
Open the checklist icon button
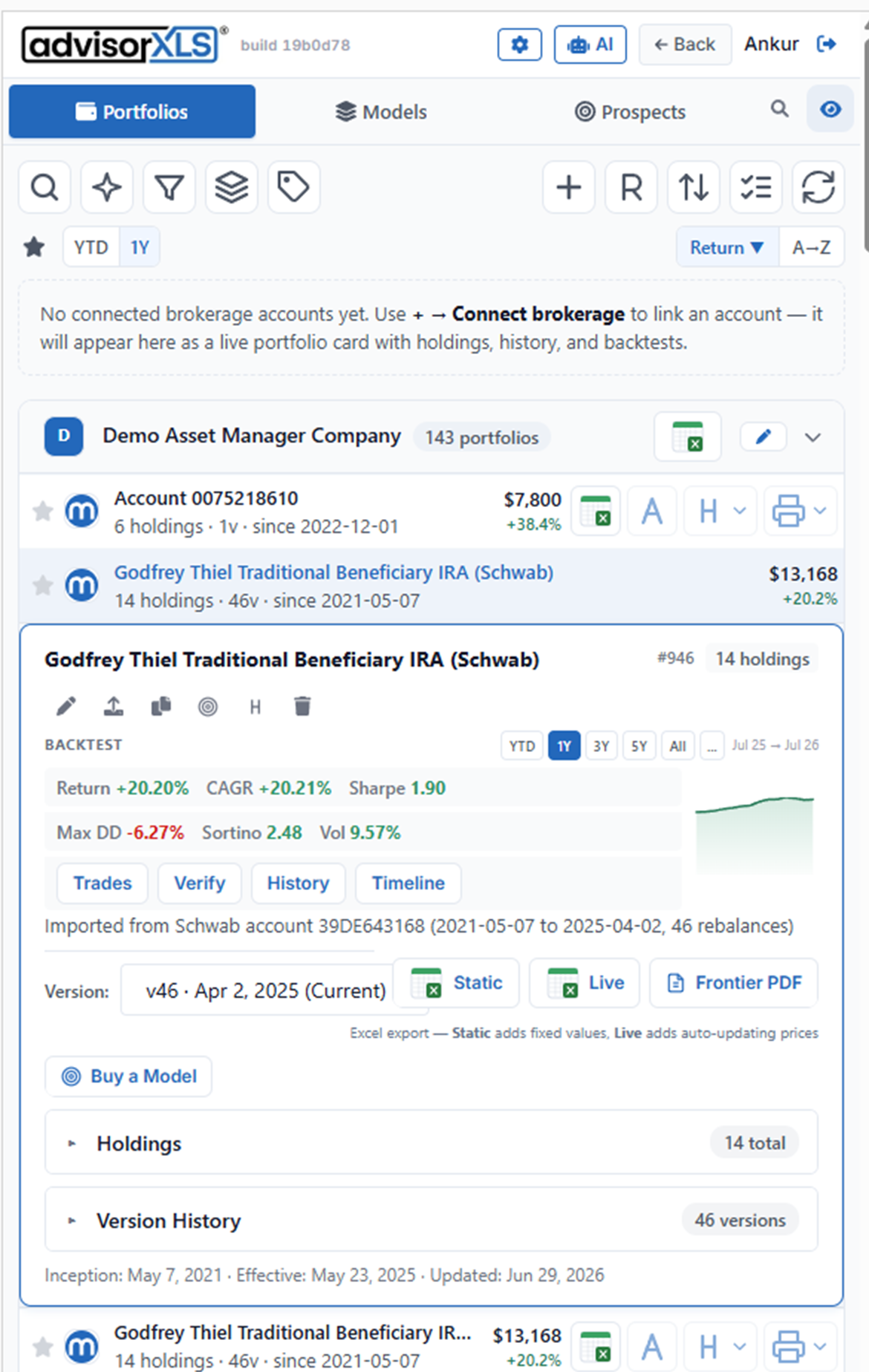pyautogui.click(x=756, y=187)
